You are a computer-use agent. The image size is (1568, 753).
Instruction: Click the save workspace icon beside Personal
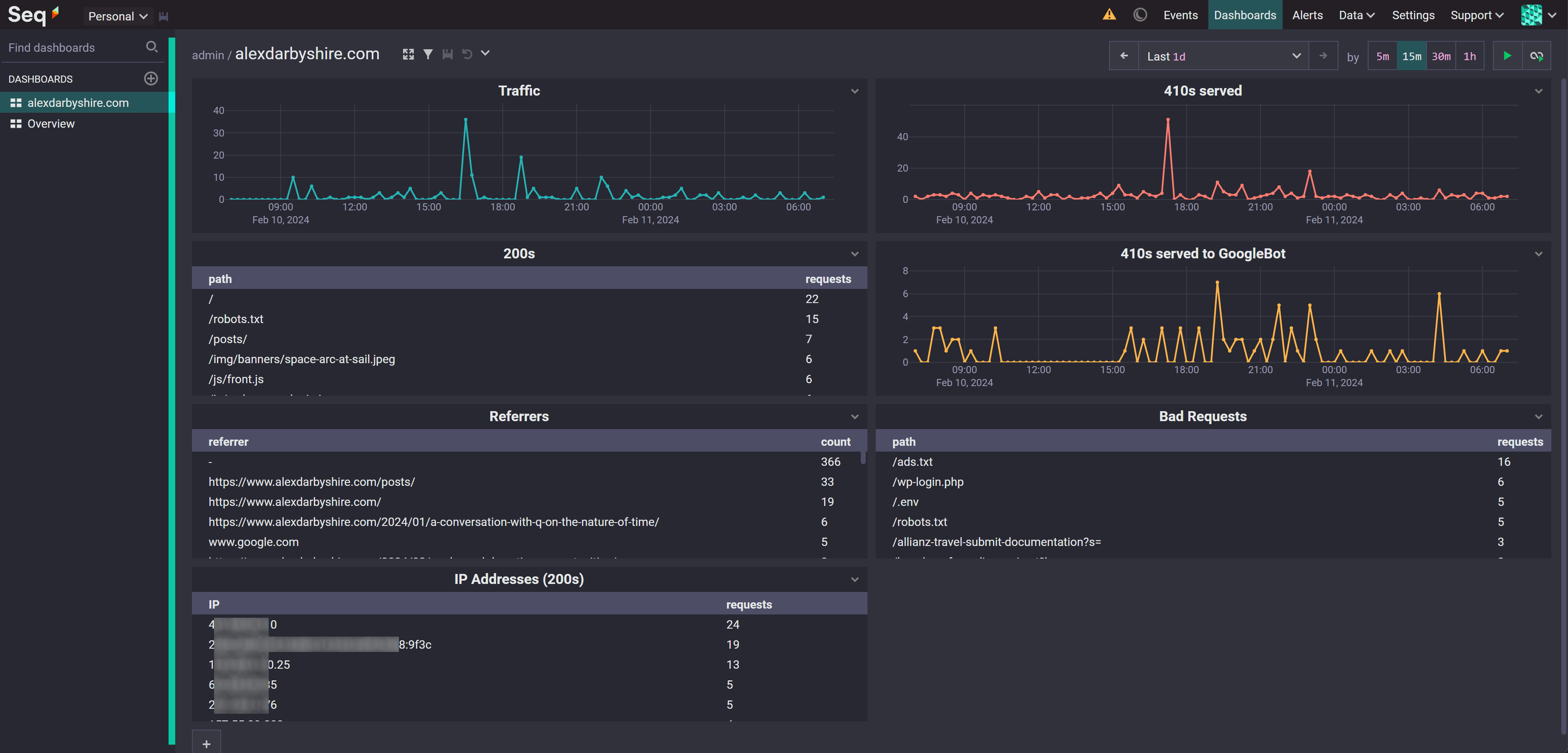163,16
